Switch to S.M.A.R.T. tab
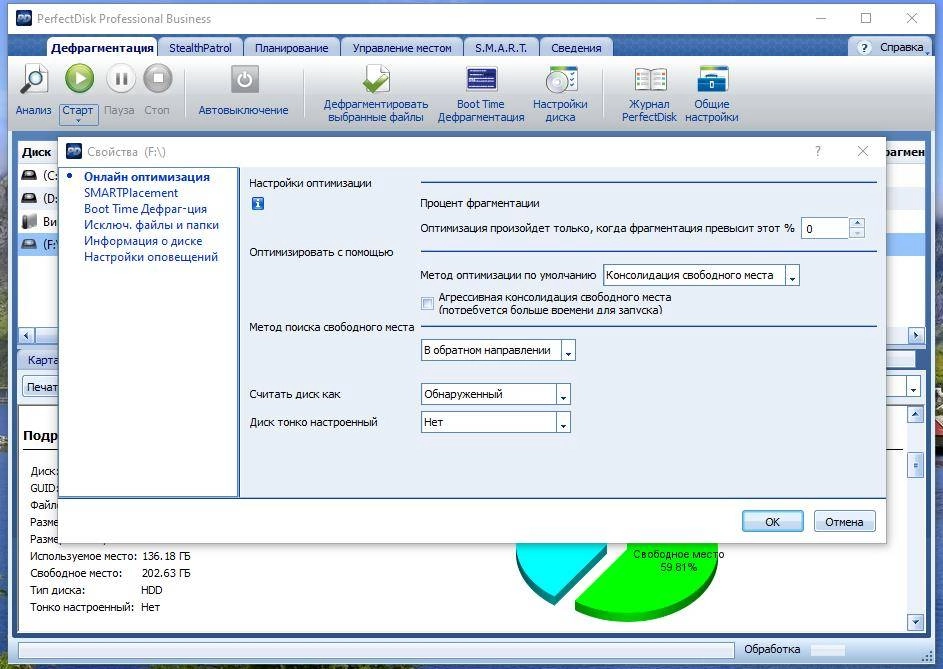This screenshot has height=669, width=943. [501, 48]
